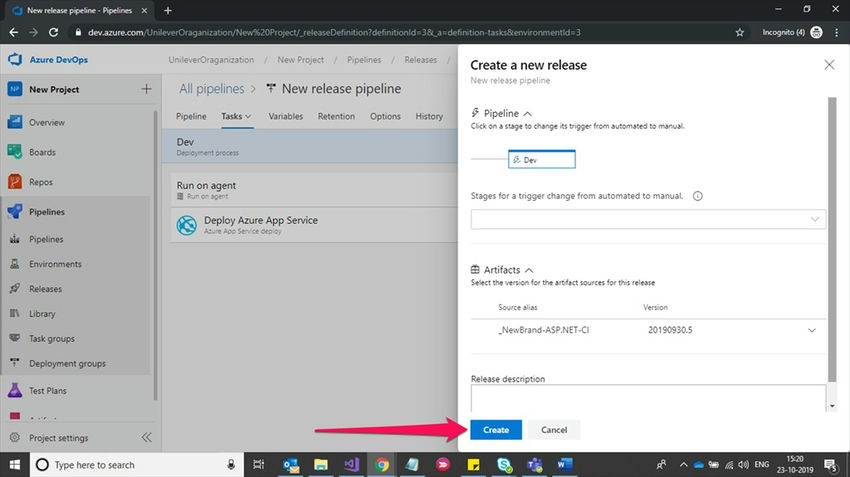
Task: Click the release panel vertical scrollbar
Action: (832, 240)
